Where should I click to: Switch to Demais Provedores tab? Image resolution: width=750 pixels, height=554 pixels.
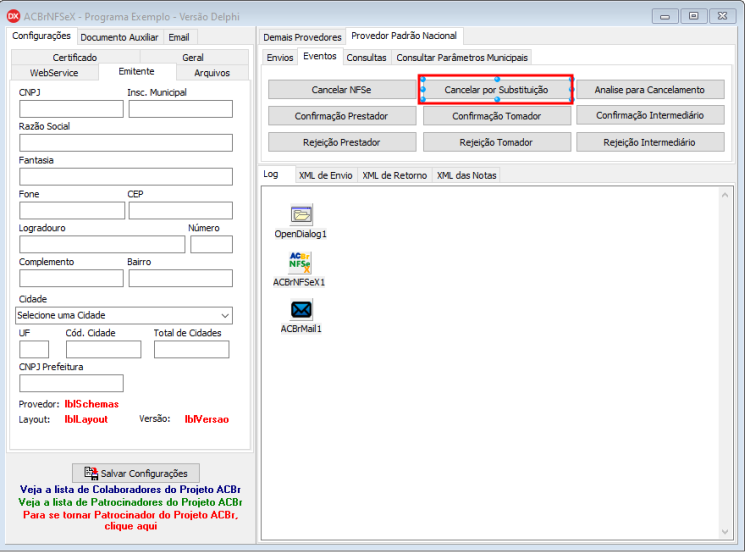(x=302, y=37)
